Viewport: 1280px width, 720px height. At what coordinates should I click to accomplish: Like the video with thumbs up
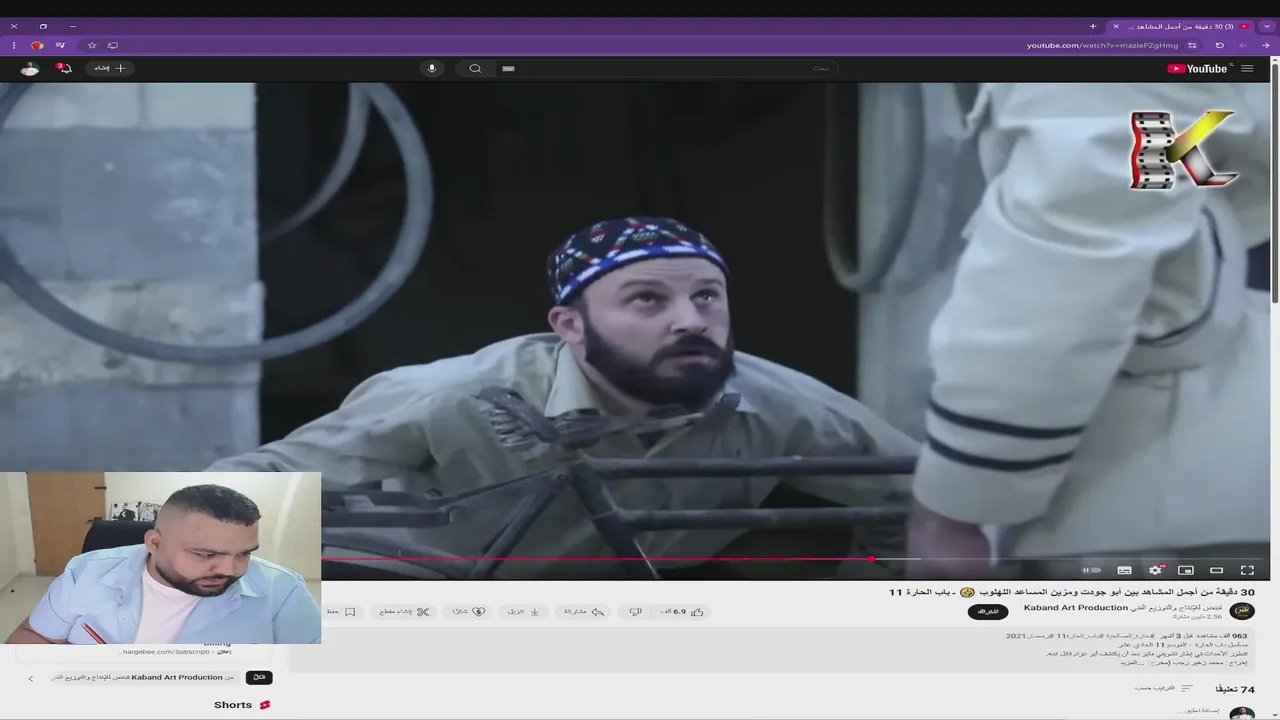tap(697, 612)
